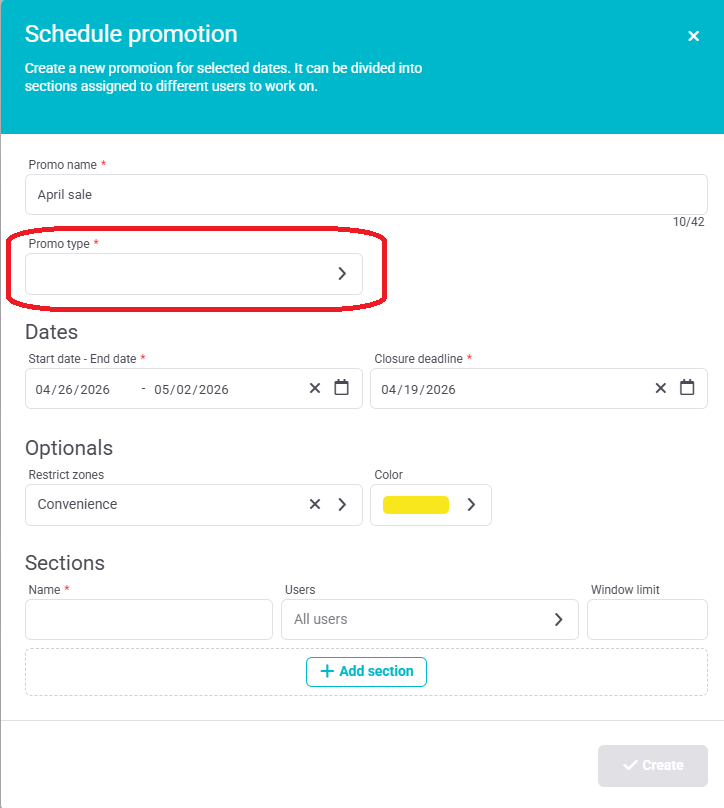Edit the start date 04/26/2026
This screenshot has height=808, width=724.
point(73,389)
